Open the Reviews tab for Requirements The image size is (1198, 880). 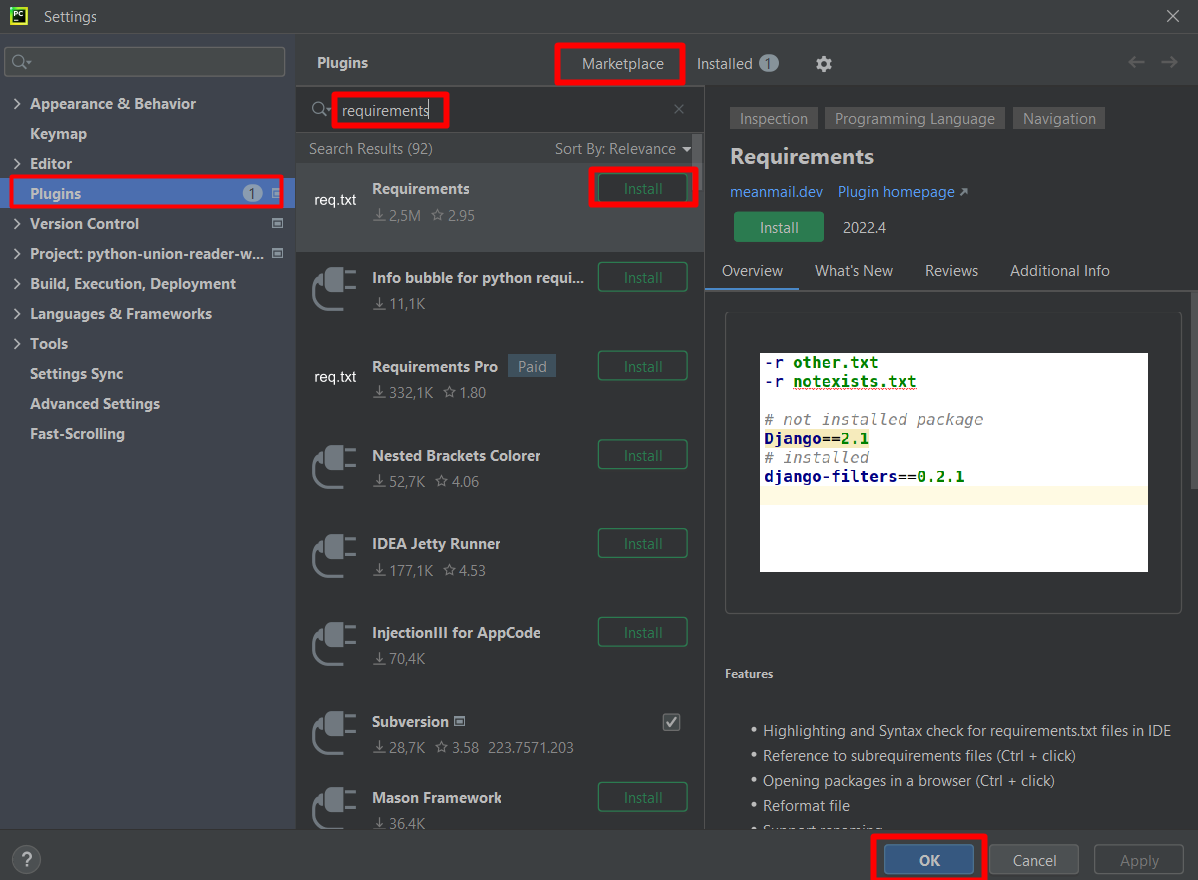pyautogui.click(x=951, y=270)
